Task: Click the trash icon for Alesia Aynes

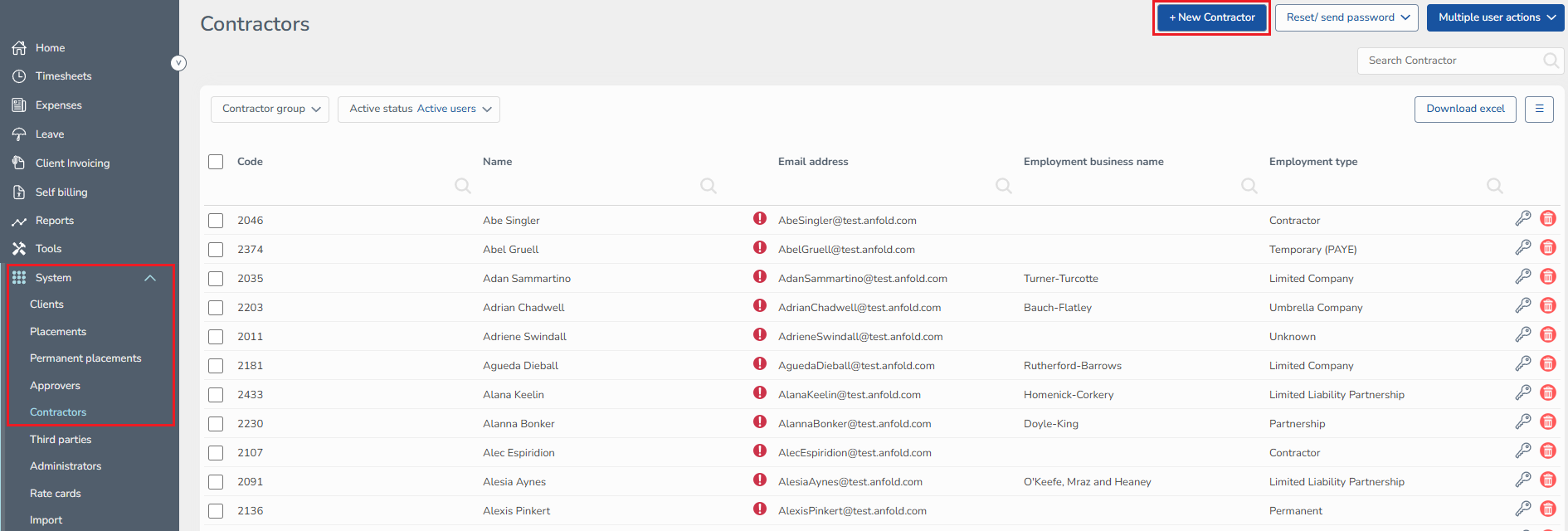Action: click(x=1548, y=480)
